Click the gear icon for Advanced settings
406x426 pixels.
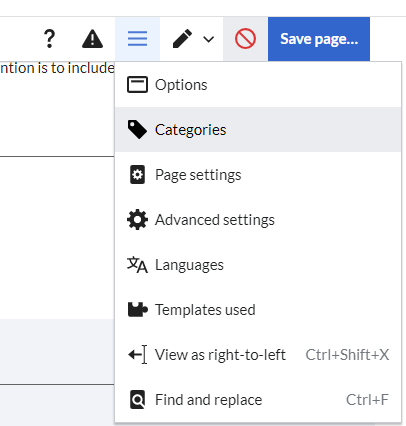(137, 220)
